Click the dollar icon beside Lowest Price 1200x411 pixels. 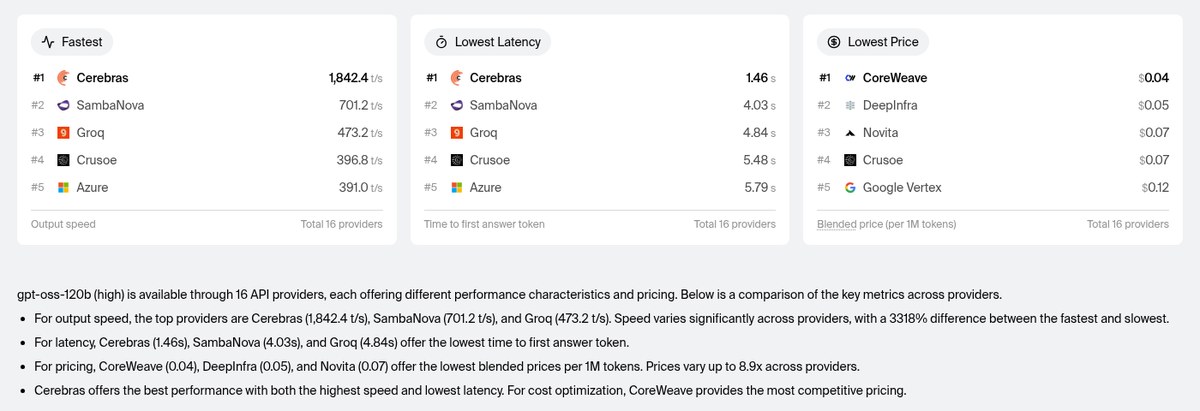point(833,42)
